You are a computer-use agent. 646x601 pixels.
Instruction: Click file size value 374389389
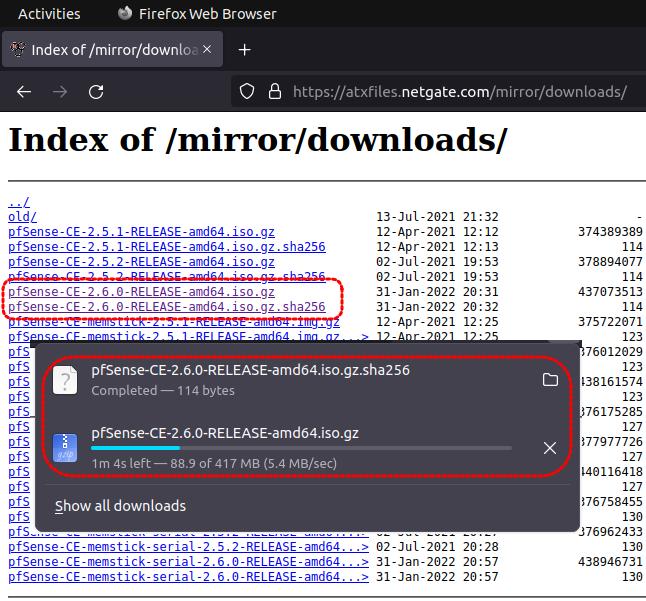tap(610, 232)
